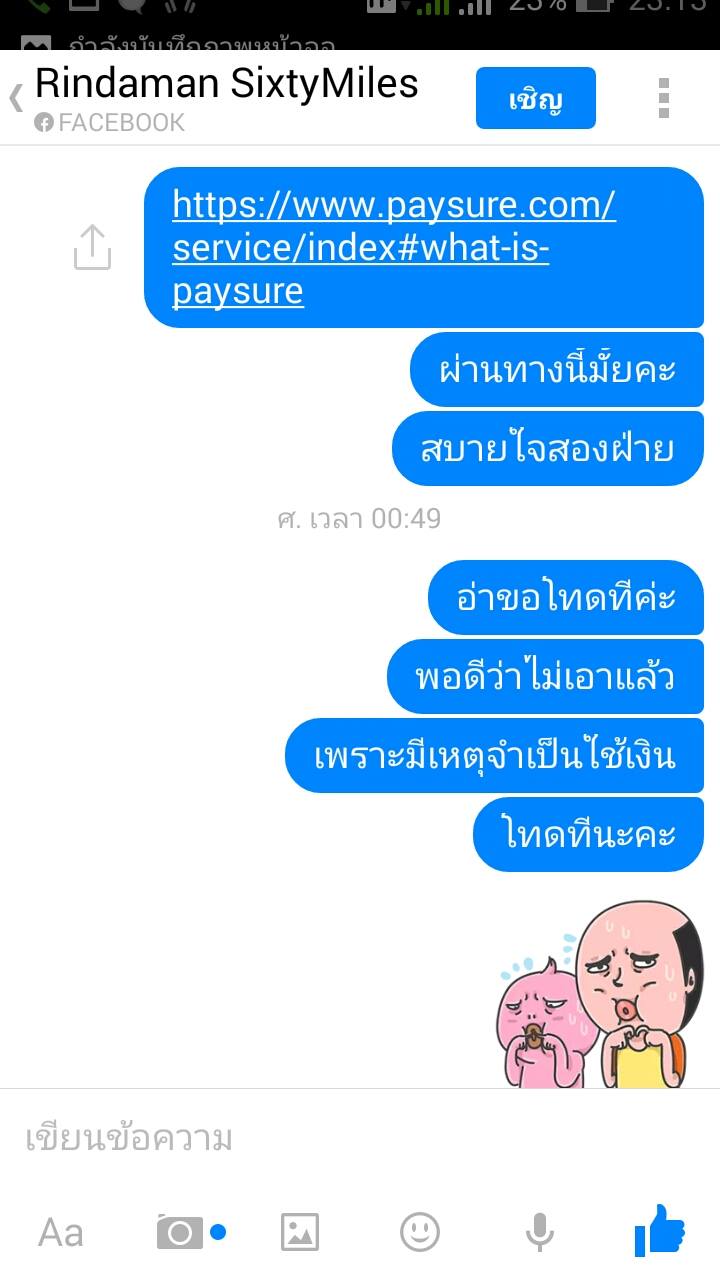The height and width of the screenshot is (1280, 720).
Task: Open the smiley emoji sticker picker
Action: coord(420,1232)
